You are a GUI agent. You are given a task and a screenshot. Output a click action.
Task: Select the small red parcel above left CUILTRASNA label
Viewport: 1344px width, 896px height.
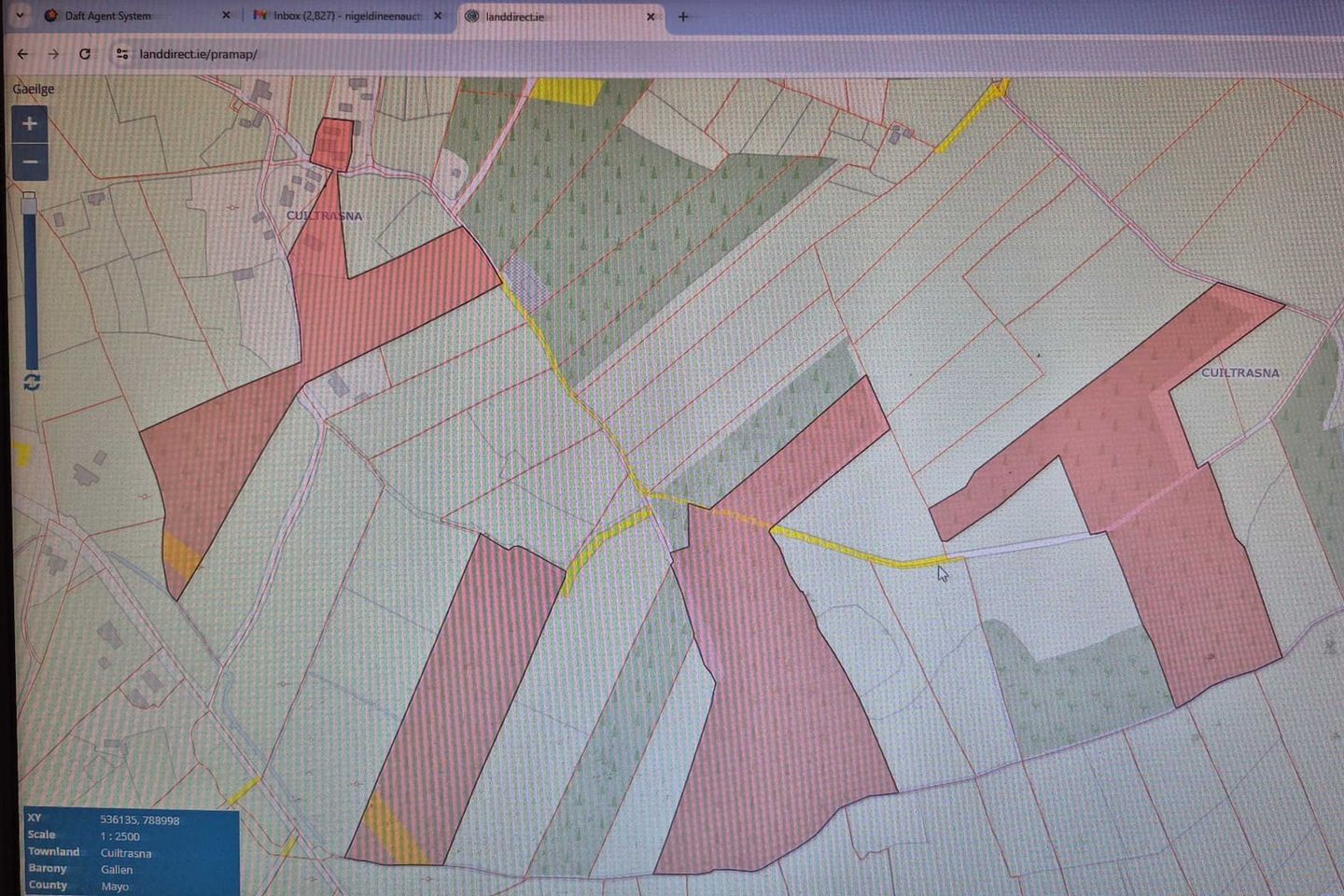click(331, 144)
